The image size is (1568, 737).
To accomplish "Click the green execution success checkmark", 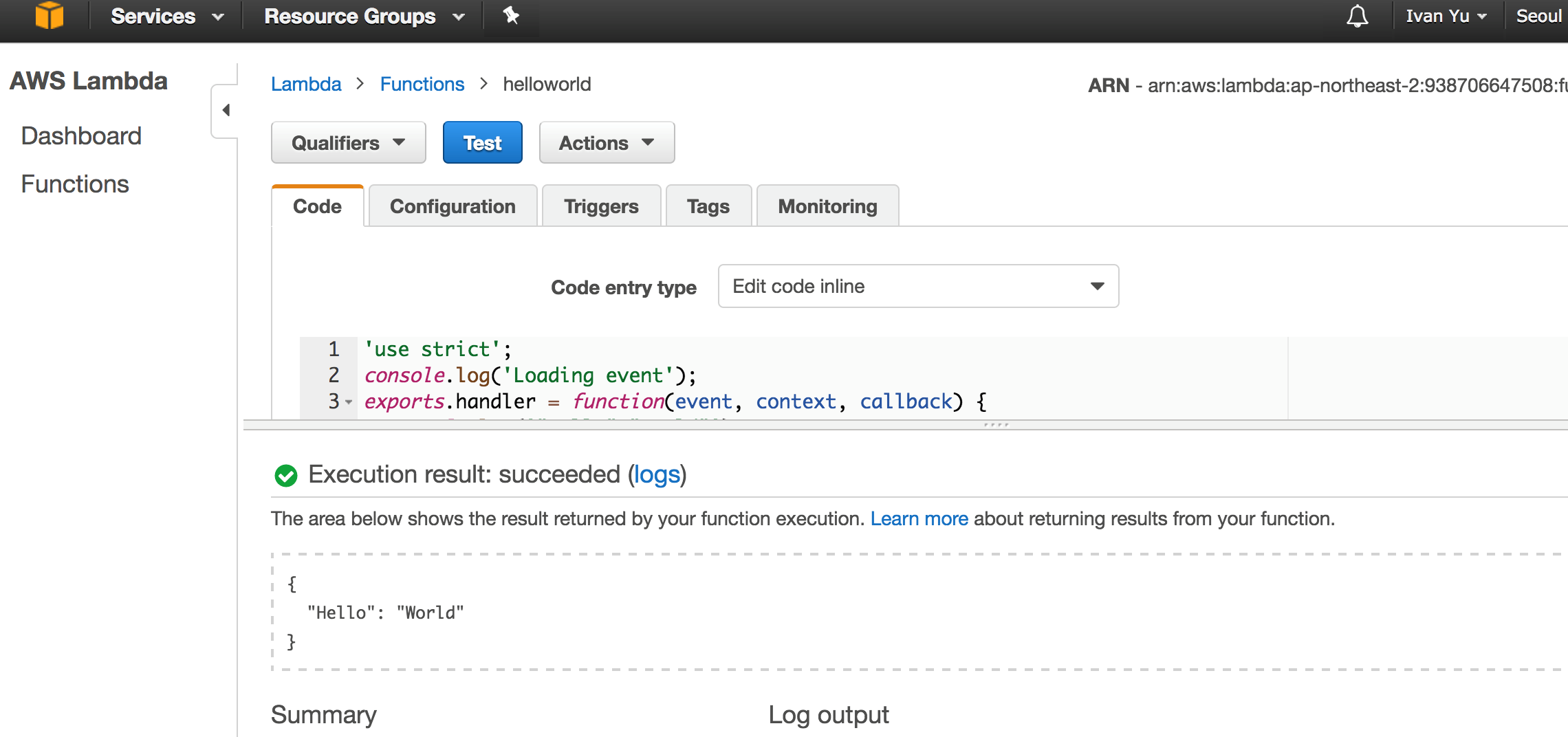I will coord(286,475).
